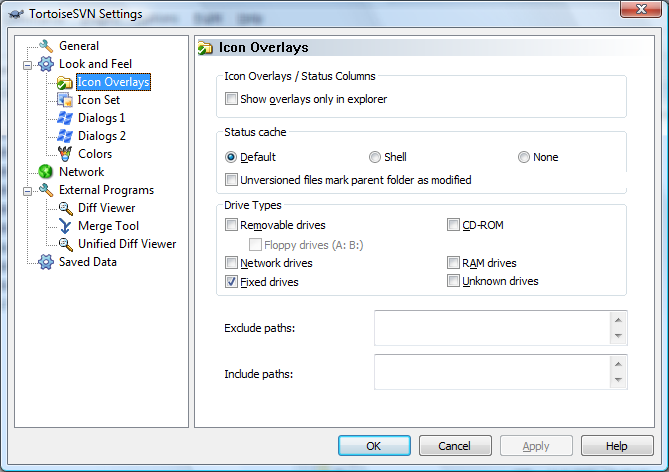This screenshot has height=472, width=669.
Task: Click the Cancel button
Action: (x=455, y=446)
